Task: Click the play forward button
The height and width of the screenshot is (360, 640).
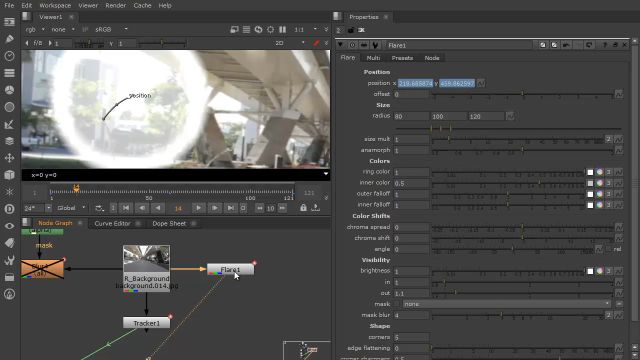Action: [198, 208]
